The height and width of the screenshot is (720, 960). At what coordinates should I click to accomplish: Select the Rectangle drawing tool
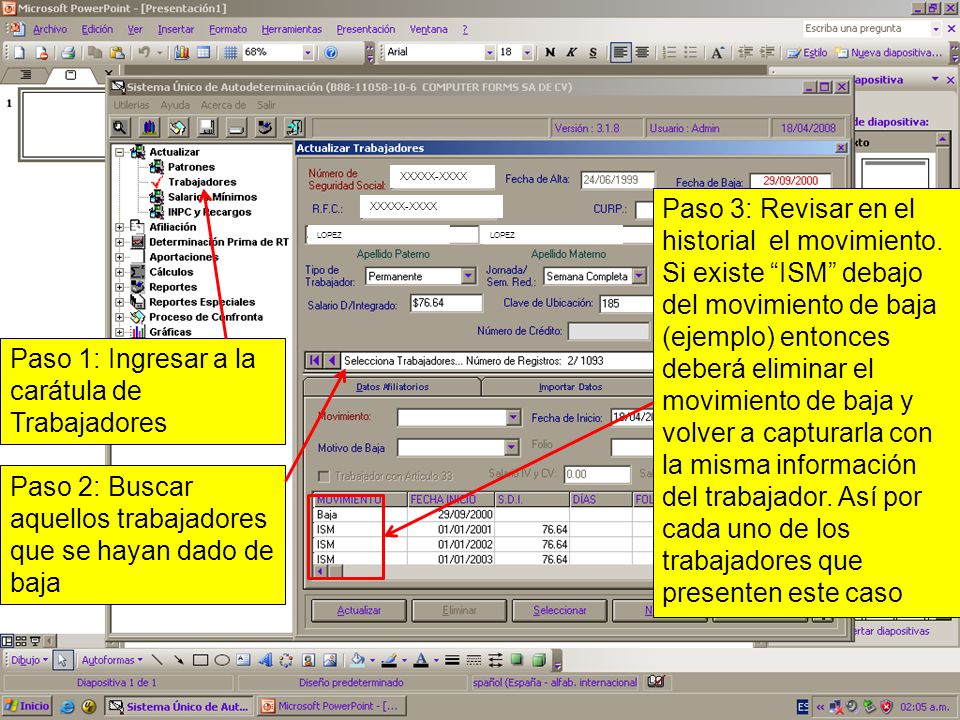200,660
